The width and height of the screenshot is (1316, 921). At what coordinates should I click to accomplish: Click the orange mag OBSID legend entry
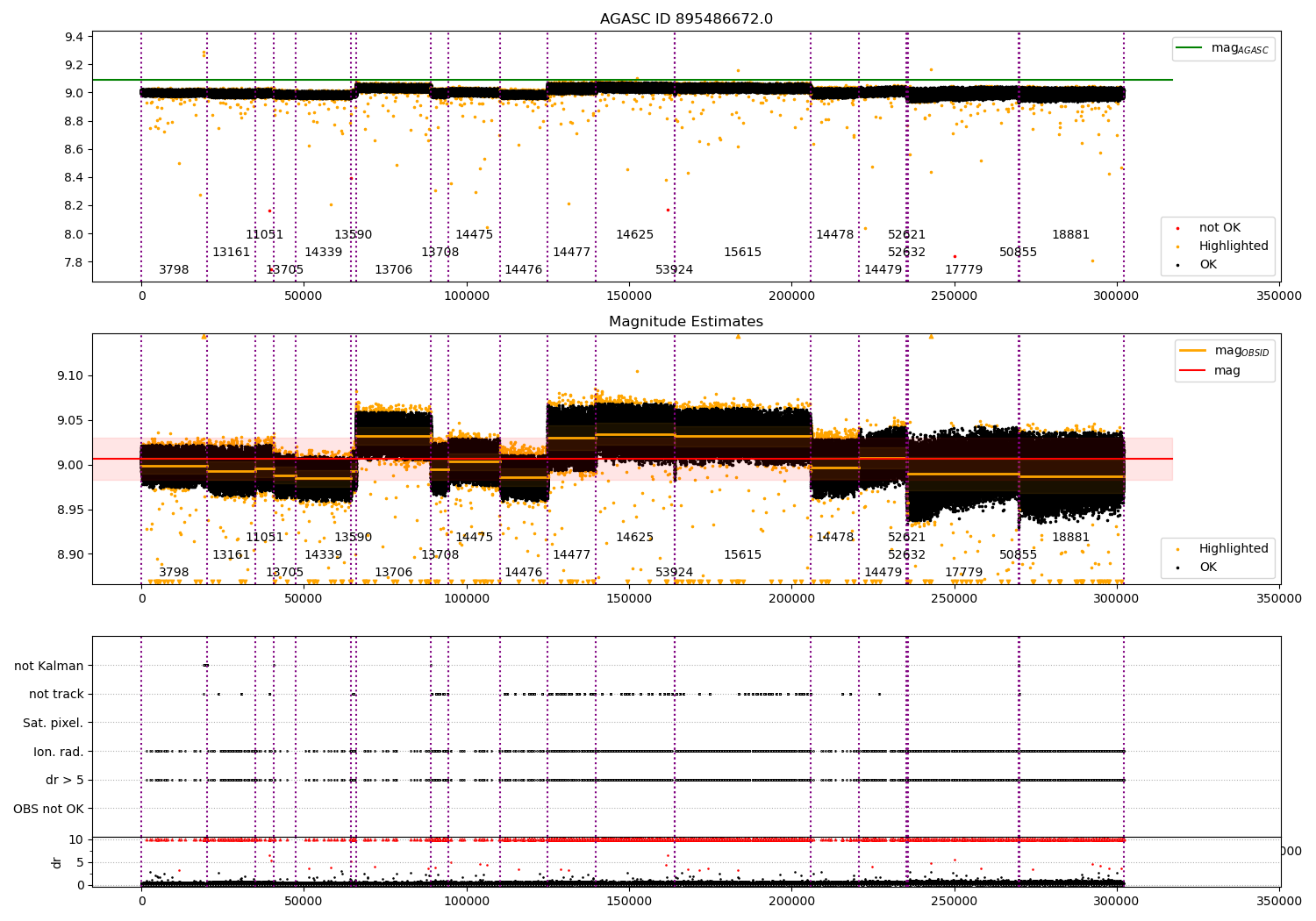tap(1225, 351)
